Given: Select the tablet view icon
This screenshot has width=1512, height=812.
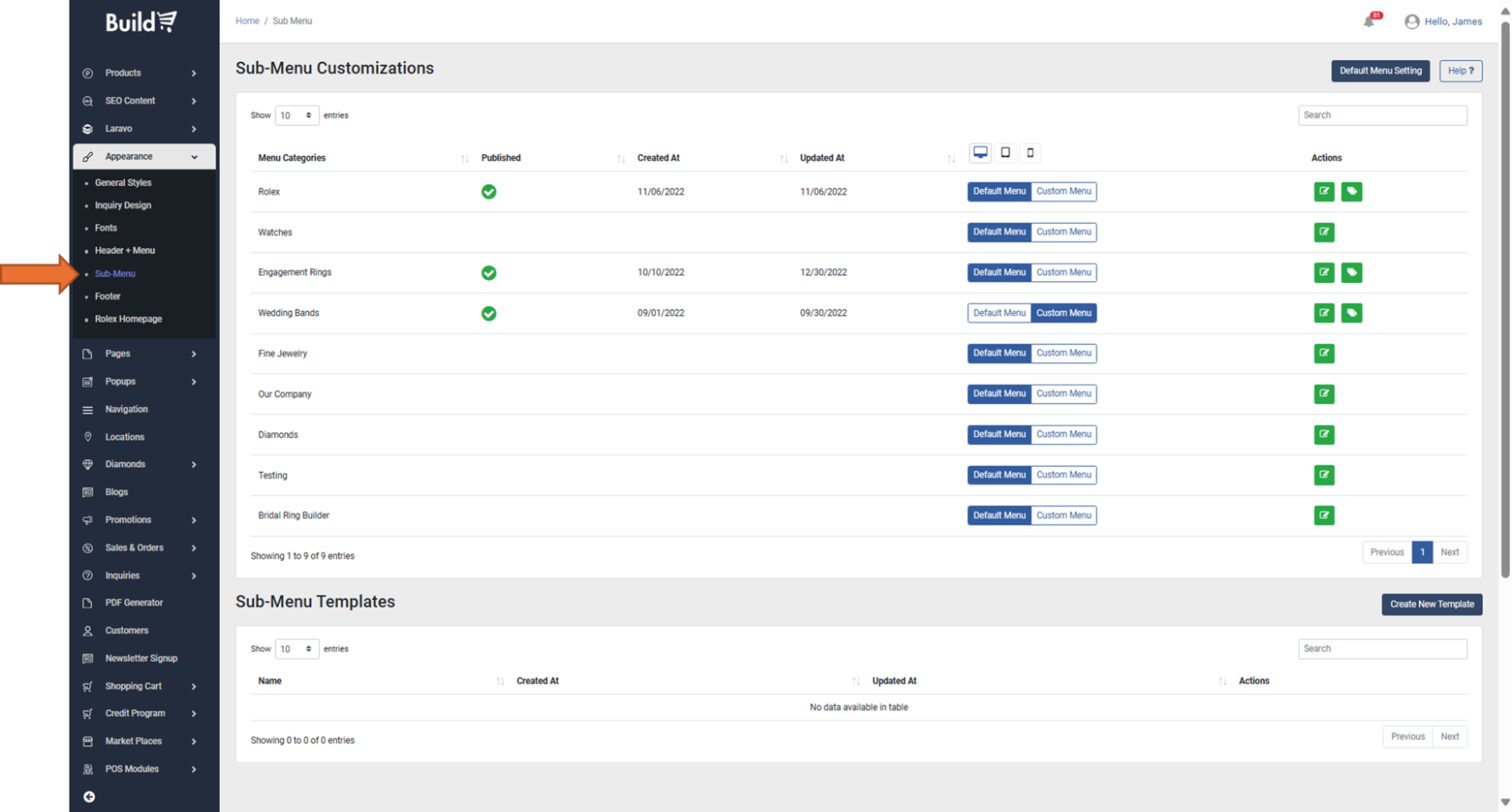Looking at the screenshot, I should pos(1005,153).
